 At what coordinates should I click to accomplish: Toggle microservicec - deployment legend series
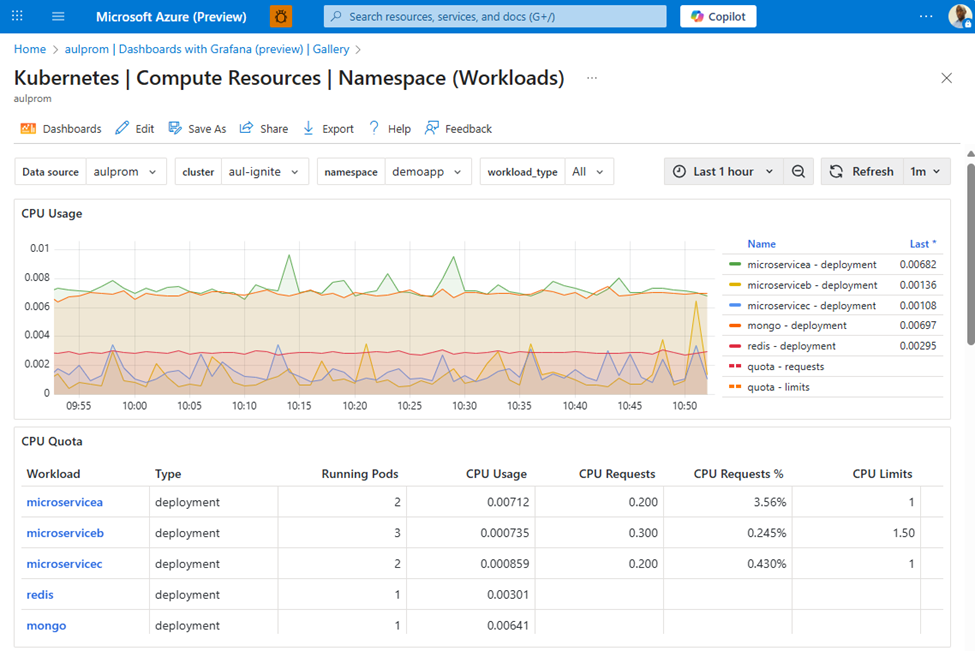click(x=811, y=305)
